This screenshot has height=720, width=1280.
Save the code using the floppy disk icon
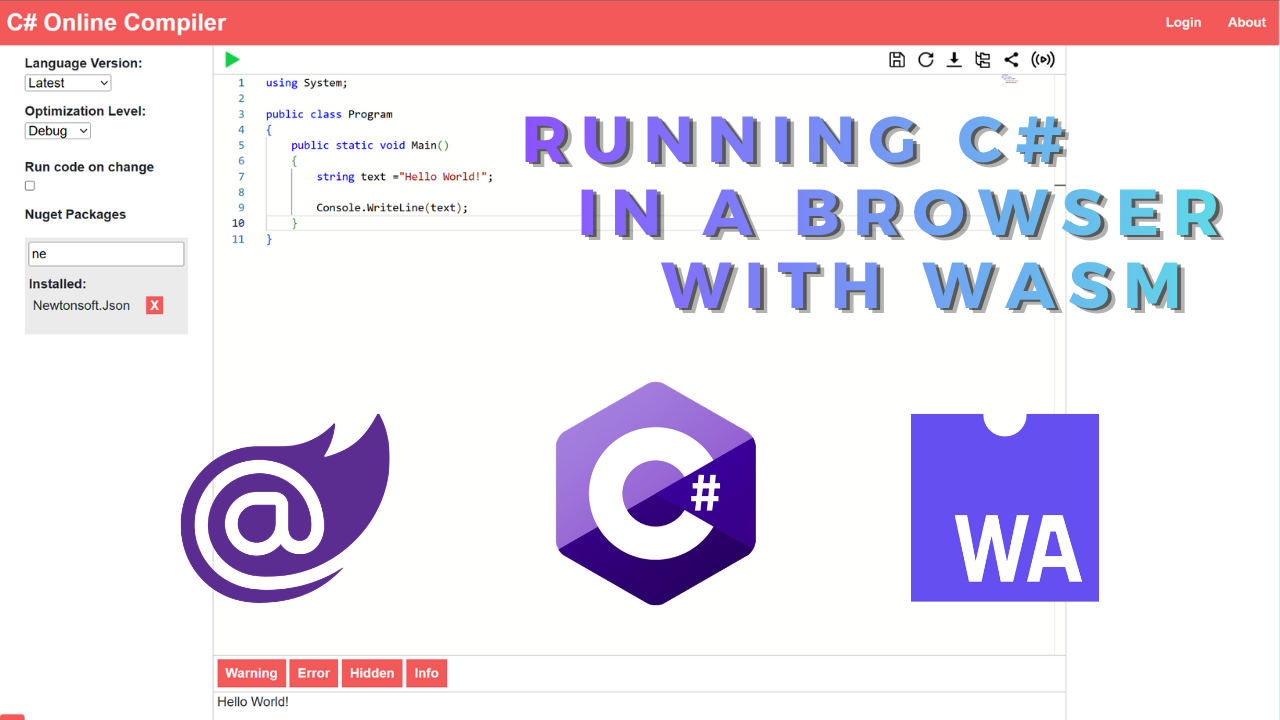(x=897, y=60)
